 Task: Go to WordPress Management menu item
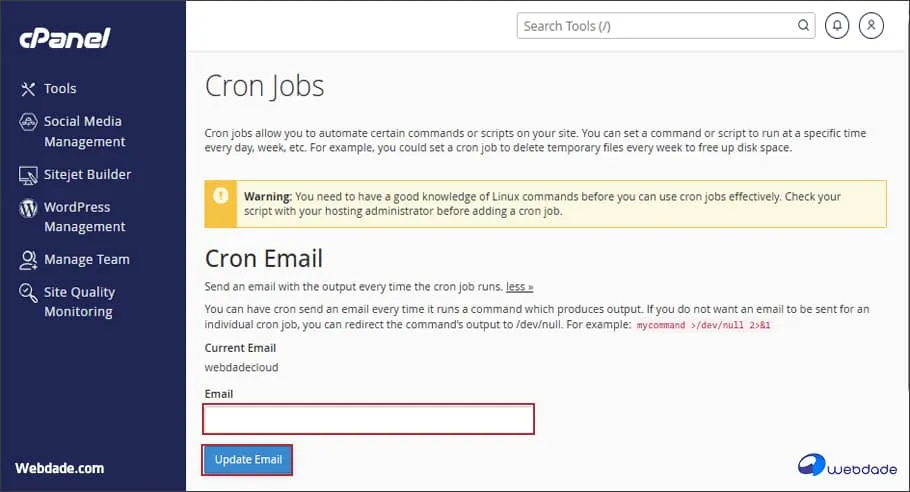[84, 217]
